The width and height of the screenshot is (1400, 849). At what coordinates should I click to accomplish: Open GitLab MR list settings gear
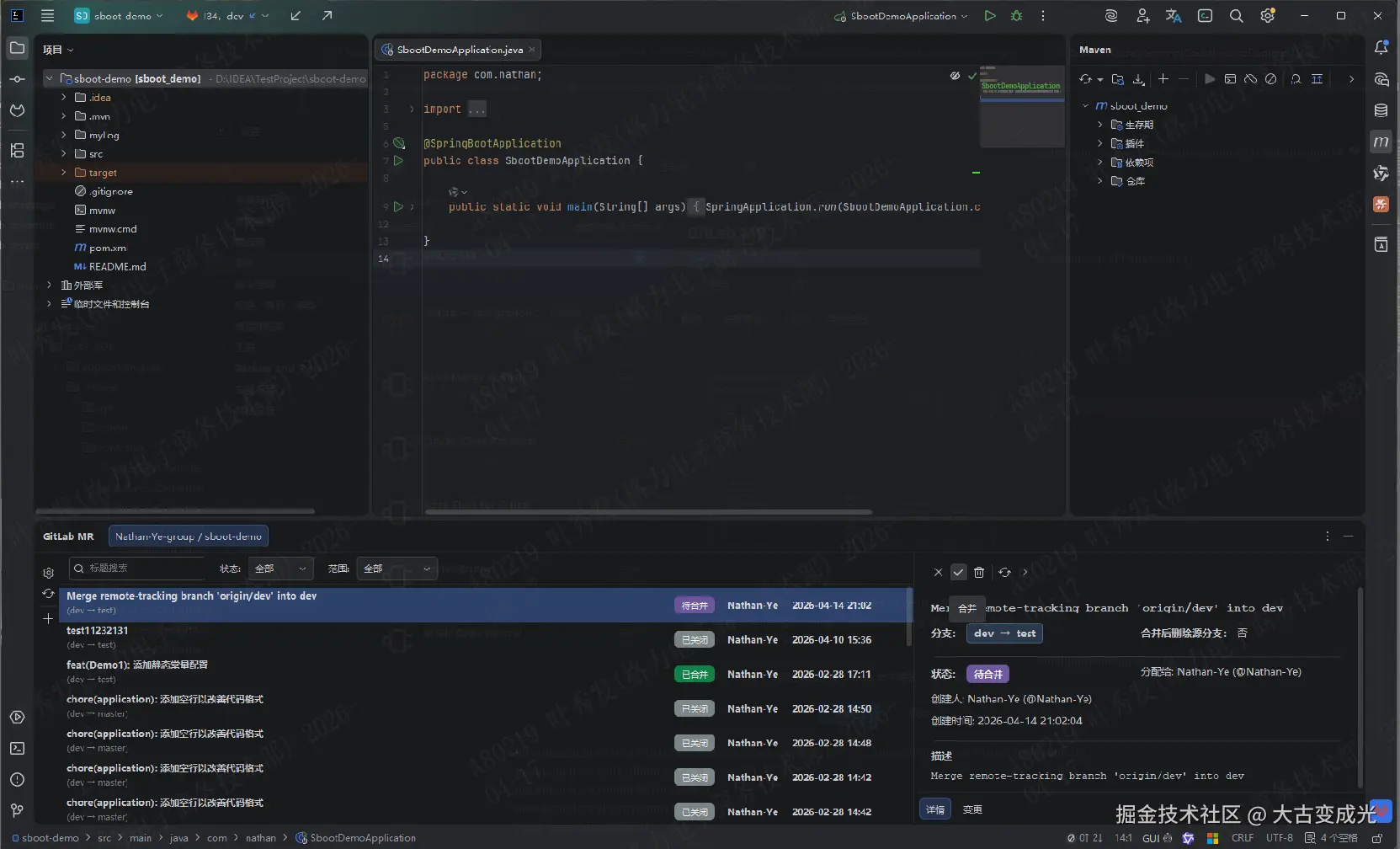point(48,573)
